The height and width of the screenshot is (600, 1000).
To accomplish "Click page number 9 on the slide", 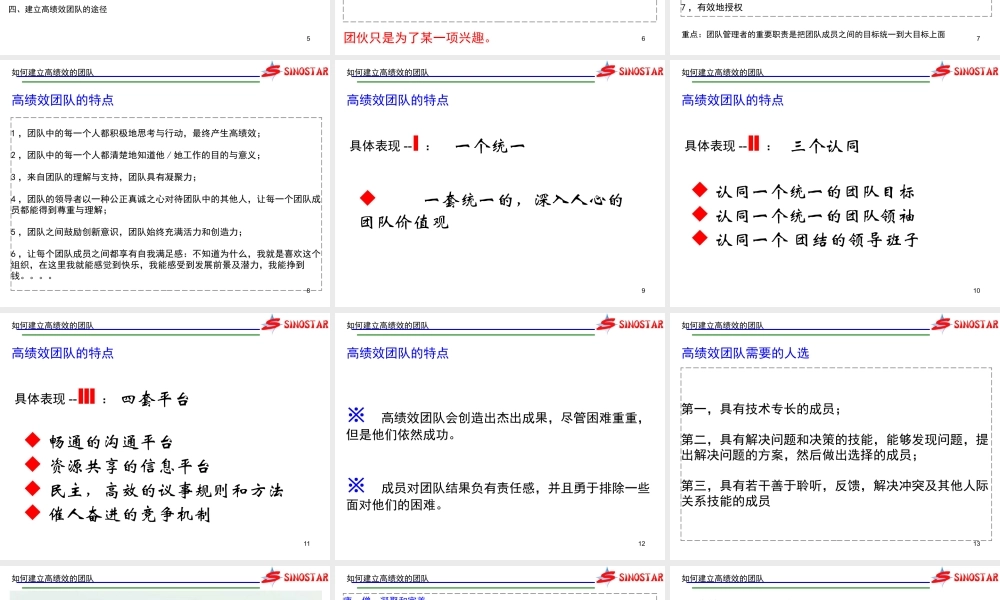I will [x=643, y=291].
